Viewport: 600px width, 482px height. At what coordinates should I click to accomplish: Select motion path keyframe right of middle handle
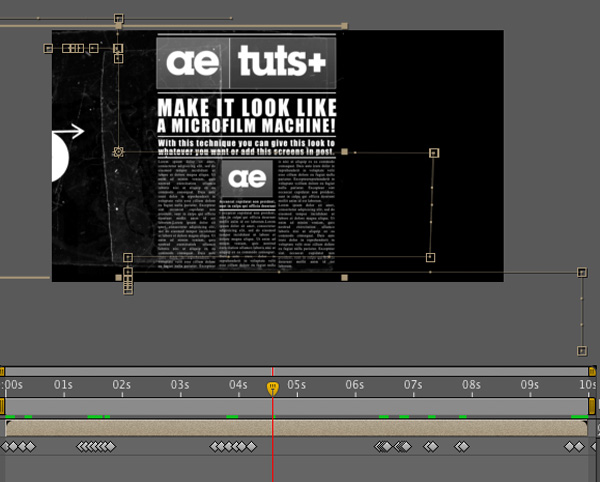click(434, 153)
